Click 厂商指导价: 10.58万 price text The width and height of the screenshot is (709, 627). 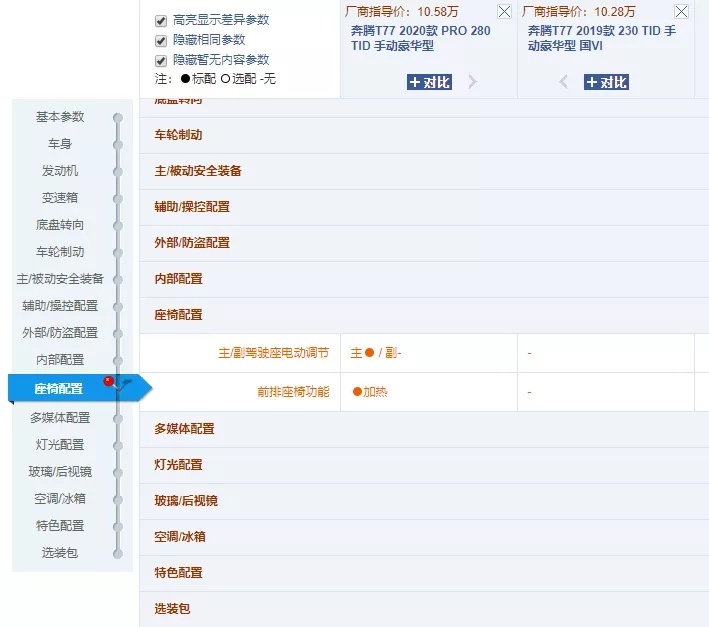point(402,11)
